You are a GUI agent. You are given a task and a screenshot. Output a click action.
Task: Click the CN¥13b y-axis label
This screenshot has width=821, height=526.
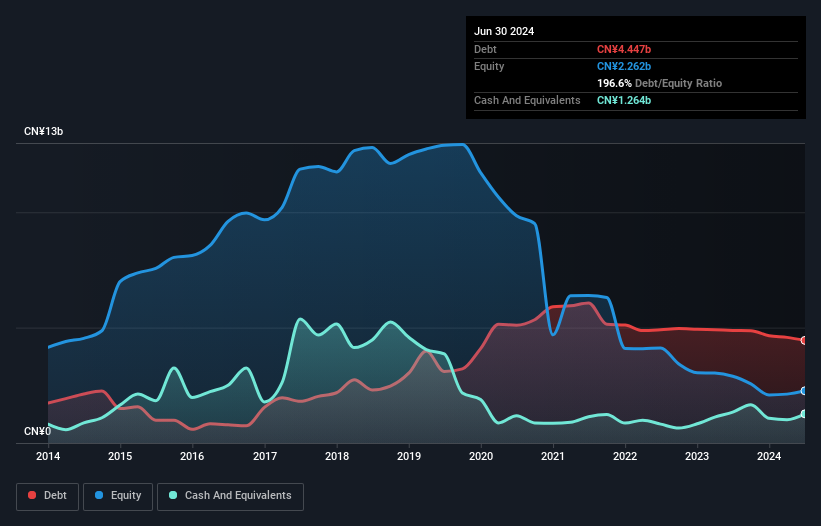tap(43, 131)
